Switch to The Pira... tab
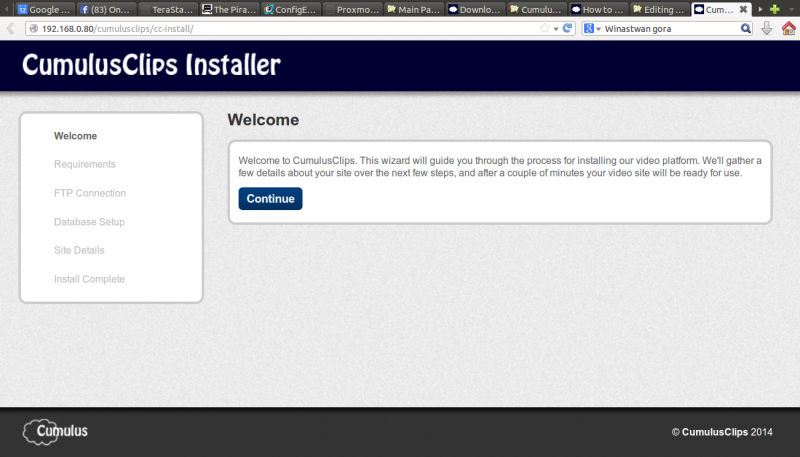The image size is (800, 457). [230, 9]
